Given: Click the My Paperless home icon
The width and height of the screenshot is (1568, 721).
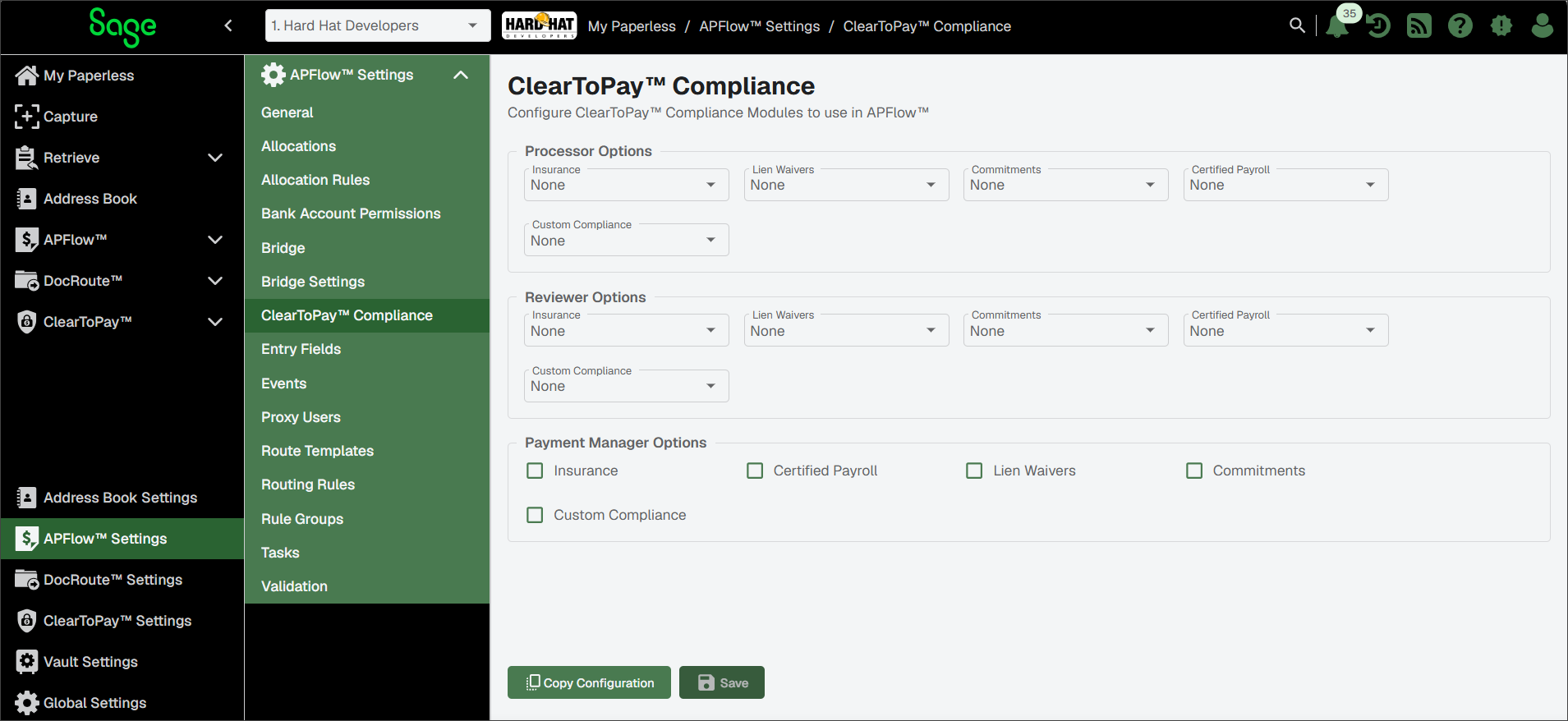Looking at the screenshot, I should pyautogui.click(x=27, y=76).
